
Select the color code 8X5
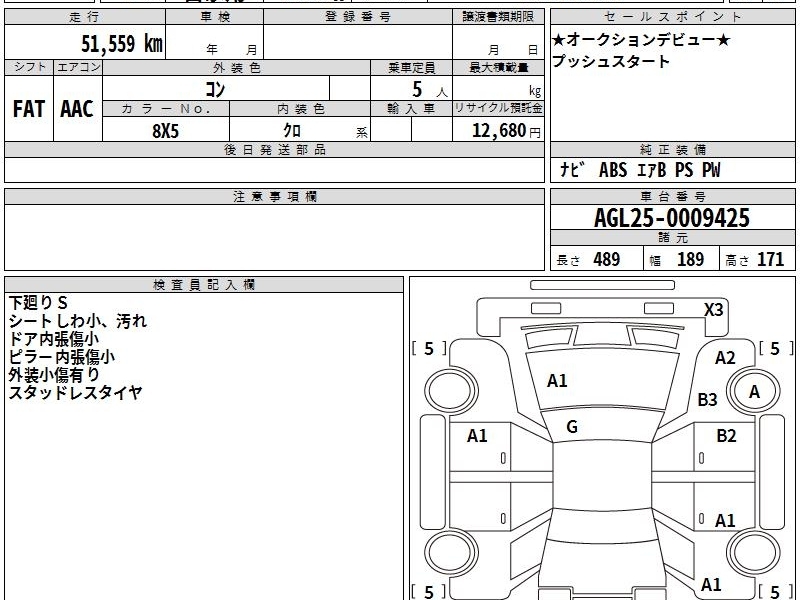pyautogui.click(x=166, y=131)
